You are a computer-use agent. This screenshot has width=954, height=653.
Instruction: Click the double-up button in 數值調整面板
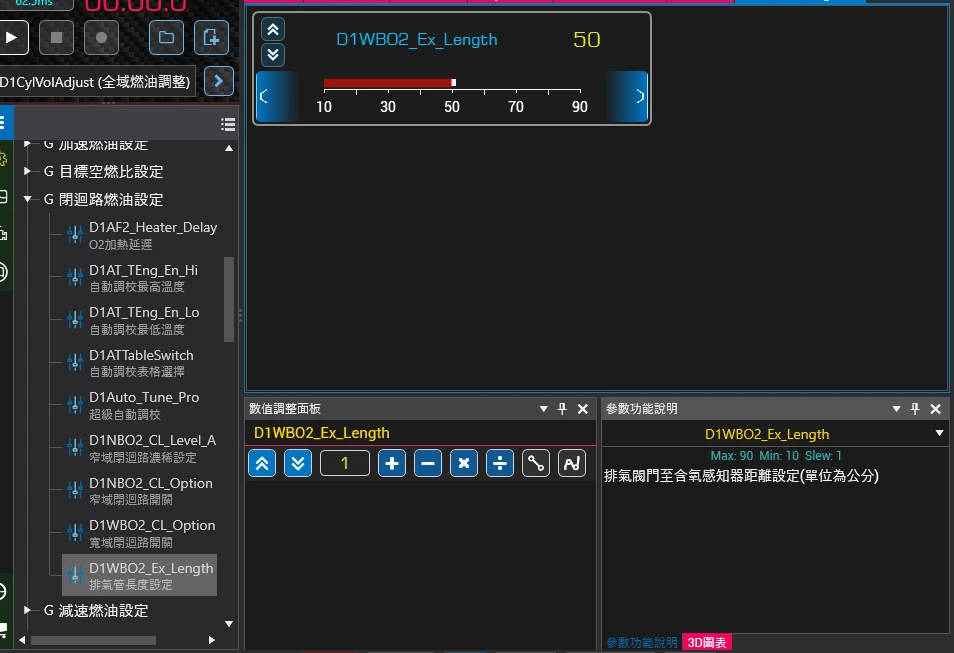[x=262, y=464]
